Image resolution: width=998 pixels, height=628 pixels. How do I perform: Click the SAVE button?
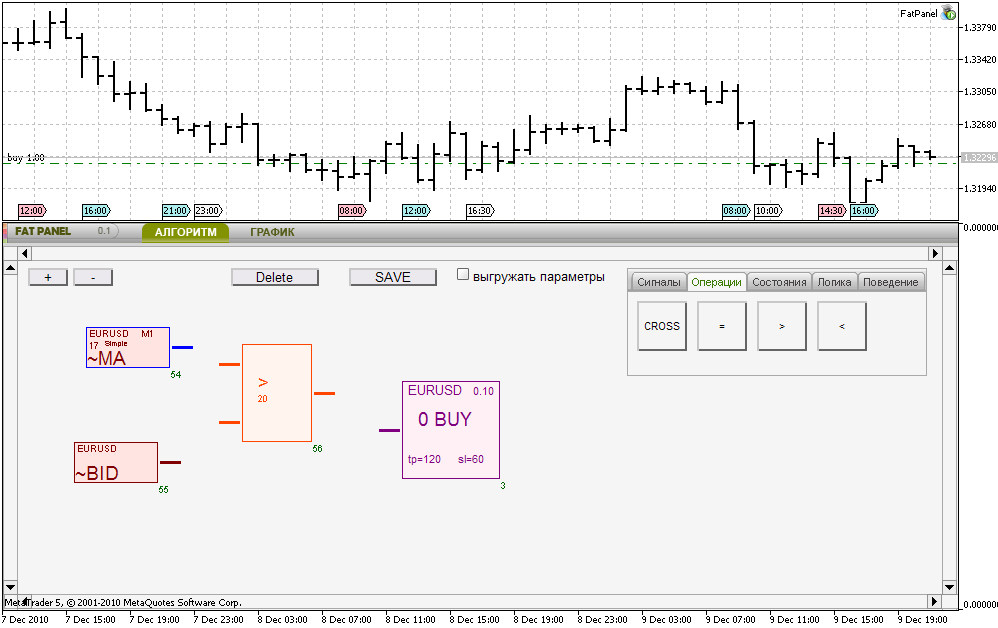[392, 277]
